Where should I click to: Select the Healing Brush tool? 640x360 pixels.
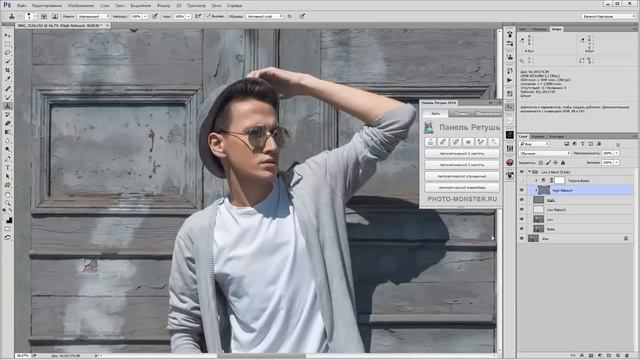point(7,88)
